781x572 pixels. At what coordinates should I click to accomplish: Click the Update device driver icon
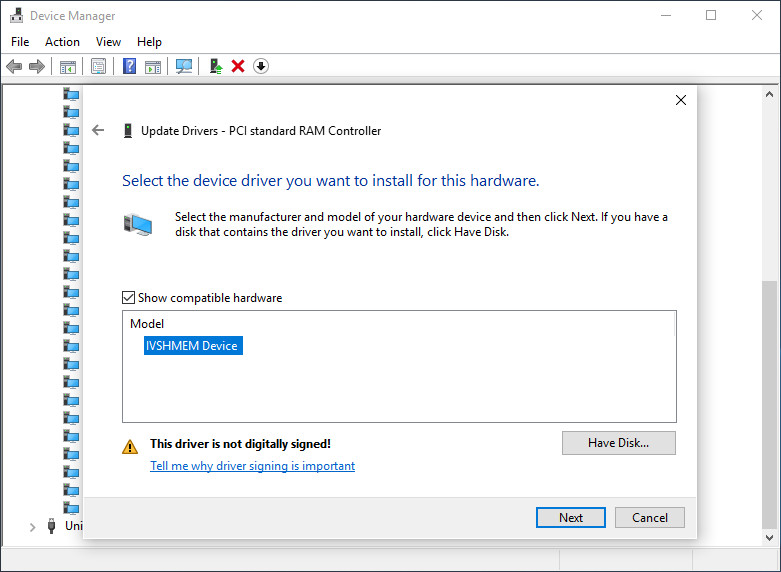tap(215, 66)
